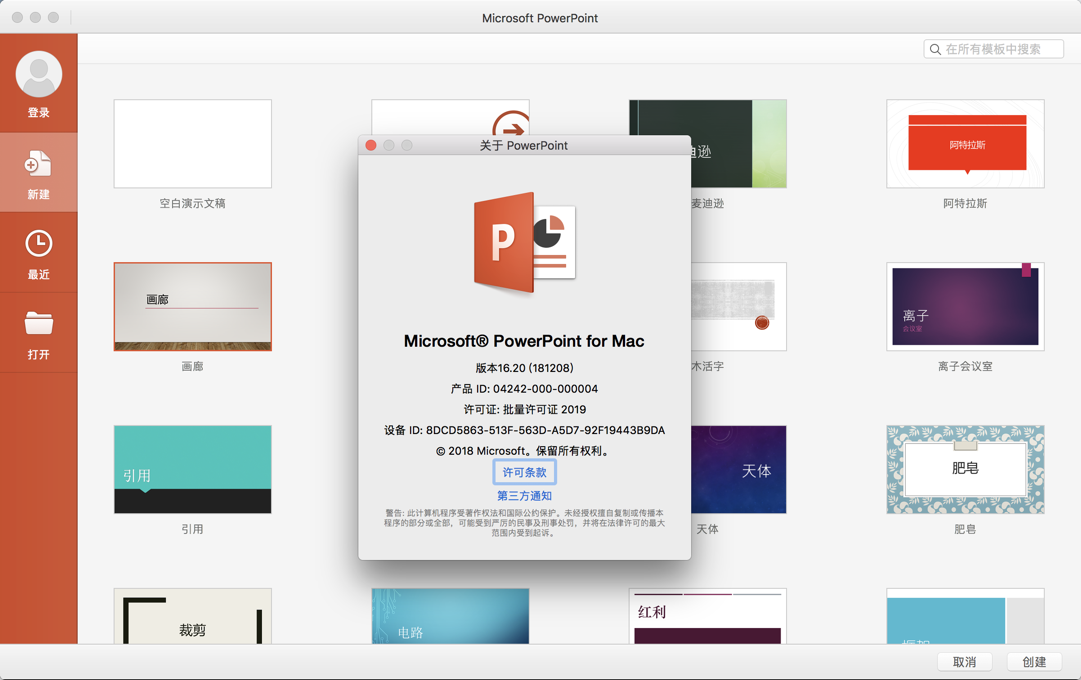
Task: Select the 红利 dividend template thumbnail
Action: [x=708, y=616]
